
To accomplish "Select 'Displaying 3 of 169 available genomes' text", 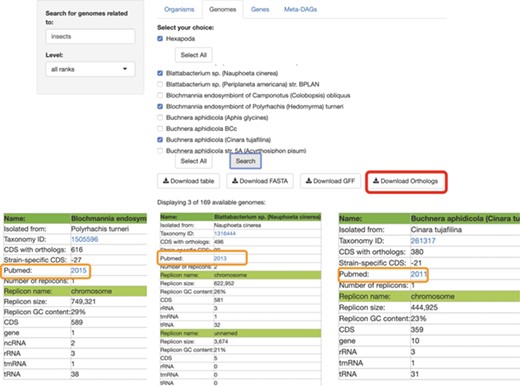I will tap(211, 202).
